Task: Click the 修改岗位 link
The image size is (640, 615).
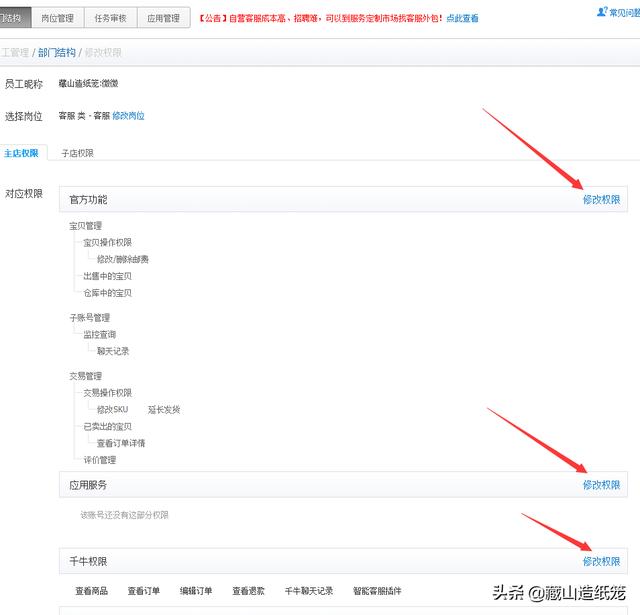Action: (x=128, y=116)
